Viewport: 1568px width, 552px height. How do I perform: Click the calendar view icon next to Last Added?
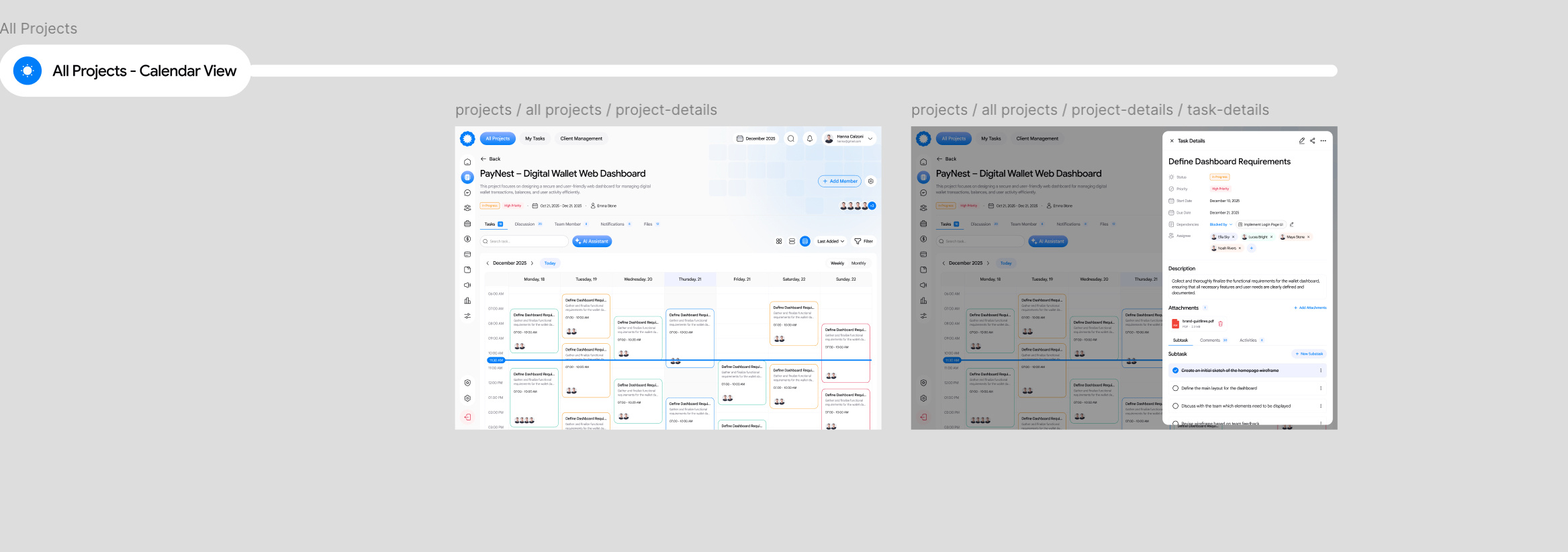[804, 241]
